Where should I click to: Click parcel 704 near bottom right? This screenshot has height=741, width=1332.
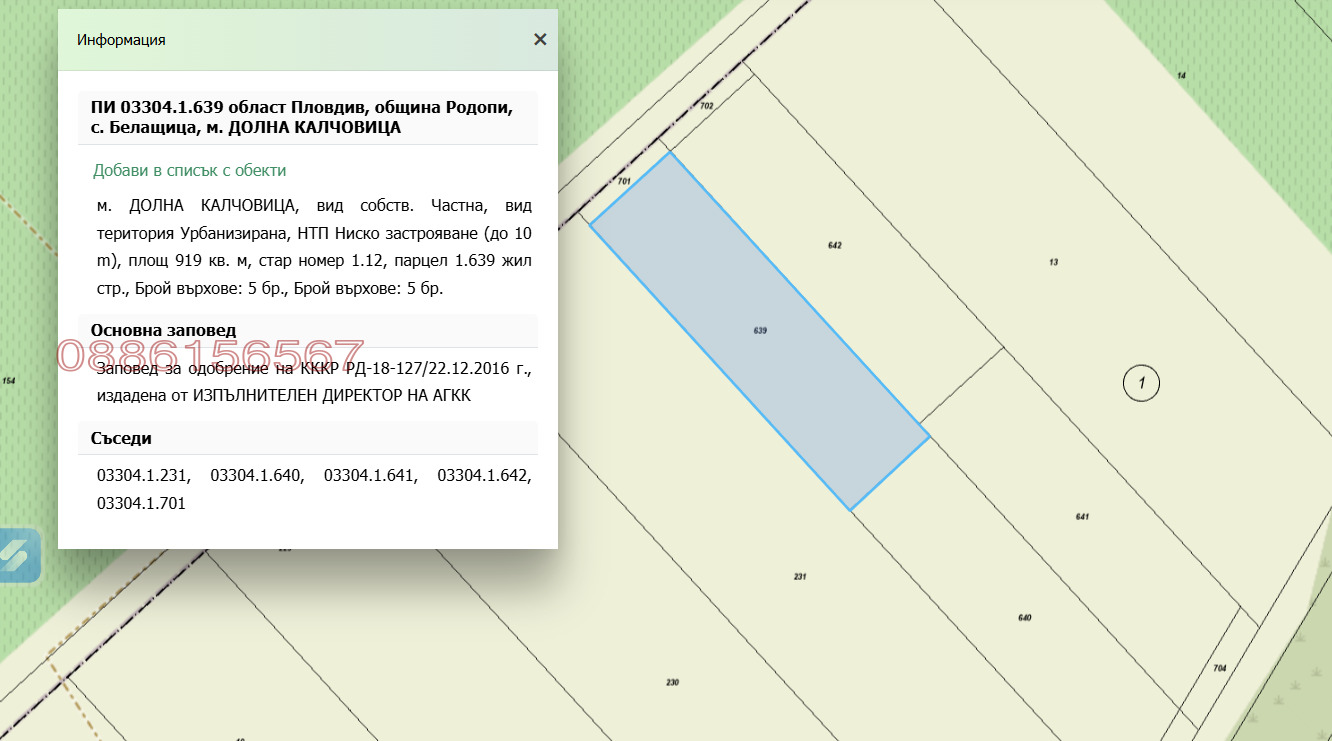point(1219,668)
